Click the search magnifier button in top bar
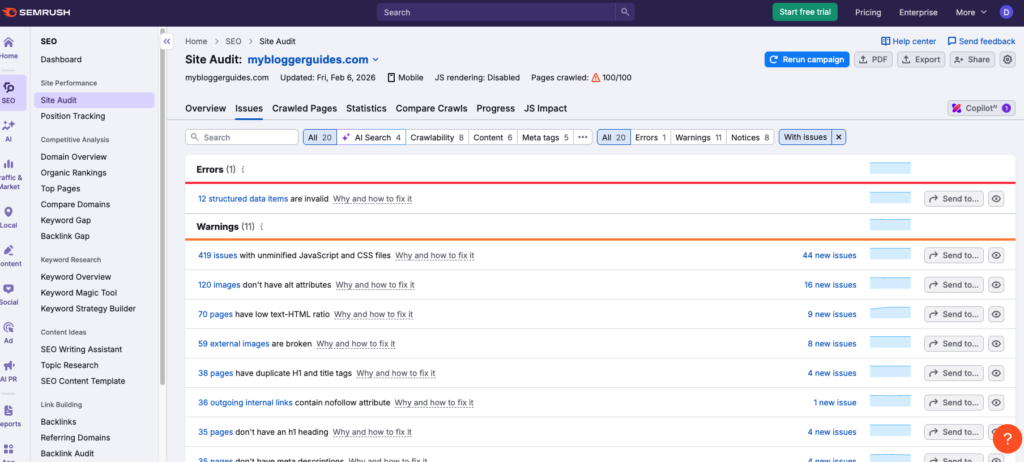The image size is (1024, 462). pos(625,12)
